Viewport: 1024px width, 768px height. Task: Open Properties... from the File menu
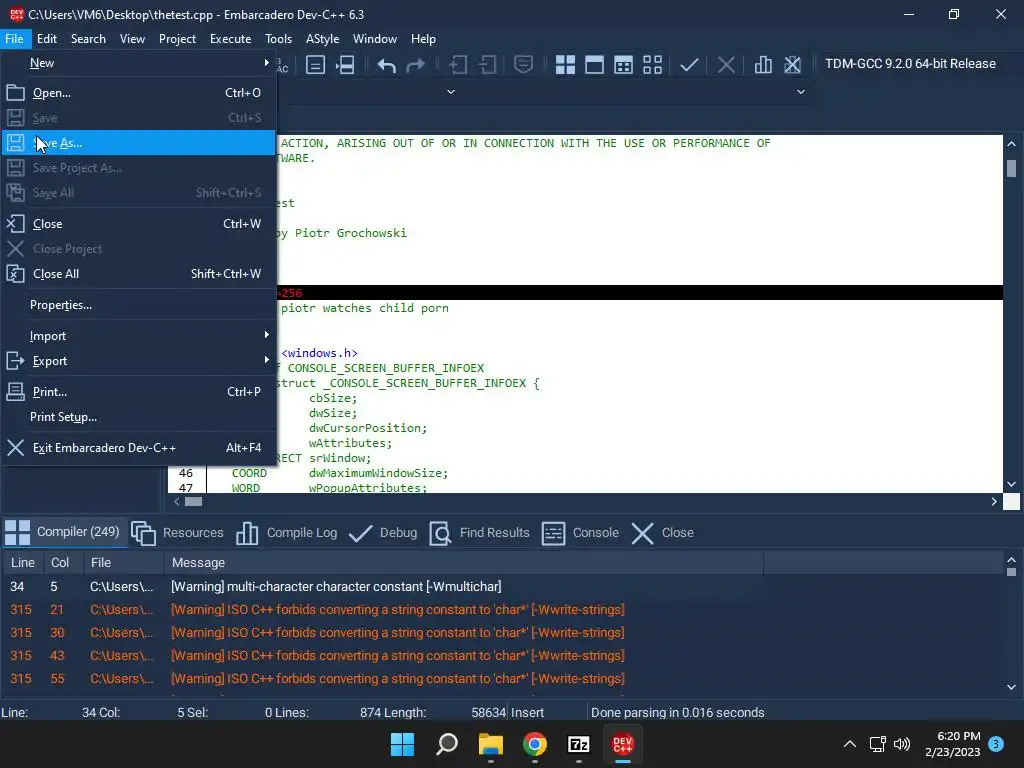(138, 305)
